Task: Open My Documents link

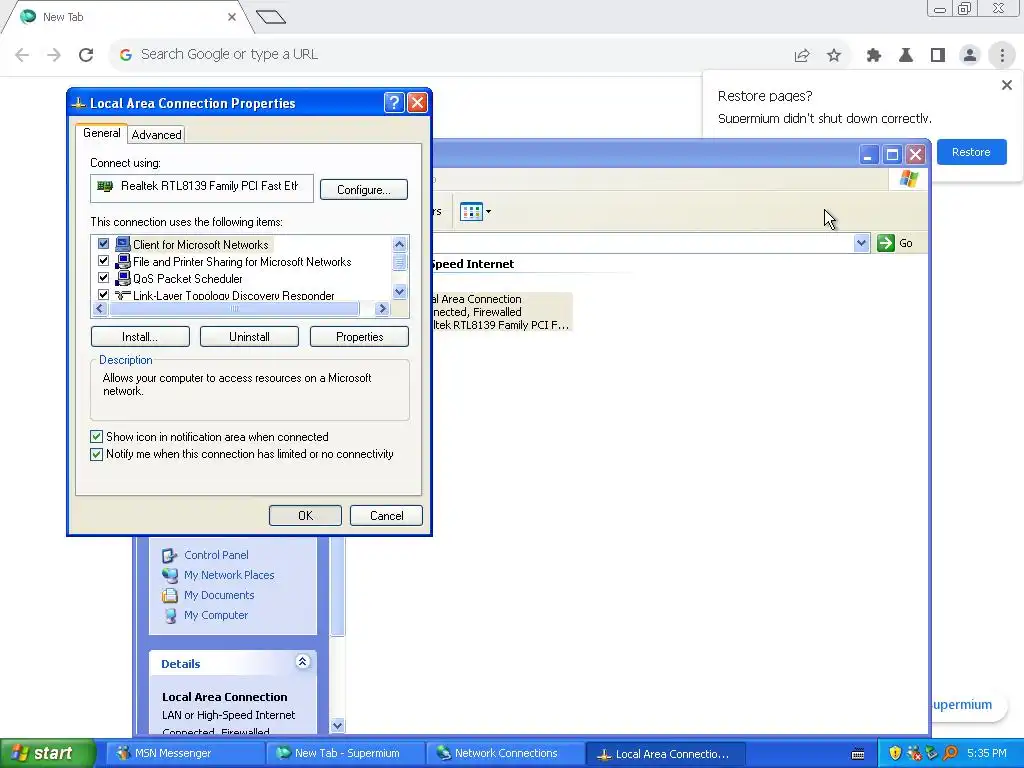Action: pos(219,596)
